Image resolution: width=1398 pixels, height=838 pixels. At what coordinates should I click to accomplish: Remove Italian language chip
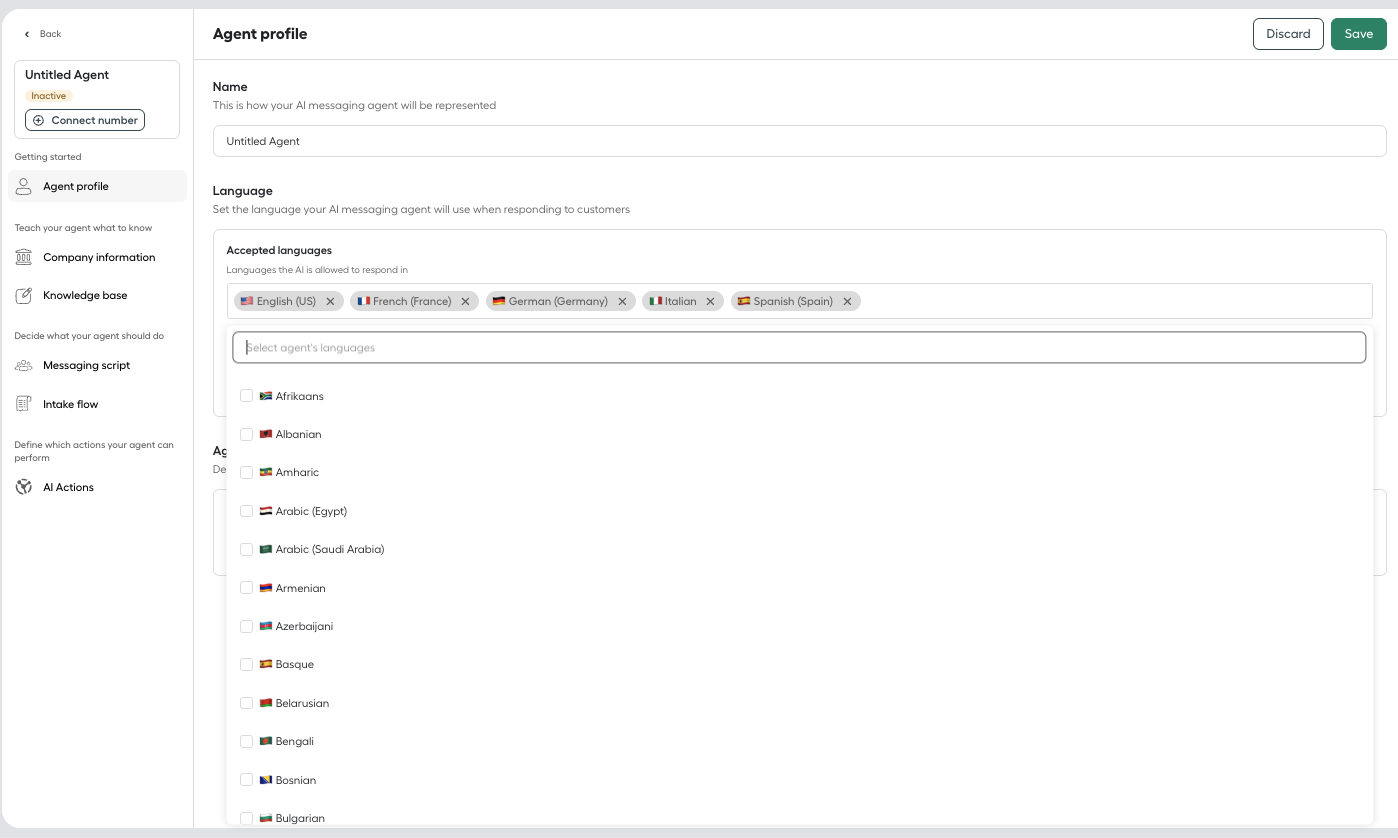(710, 301)
